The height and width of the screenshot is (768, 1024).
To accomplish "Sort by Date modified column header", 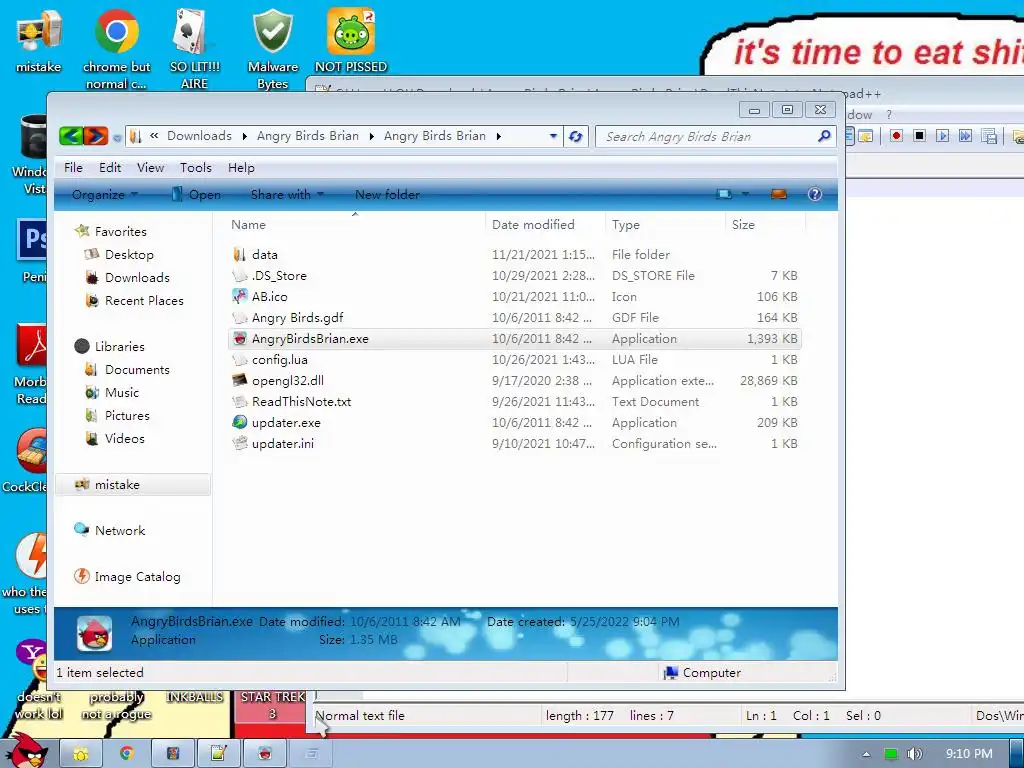I will [x=545, y=225].
